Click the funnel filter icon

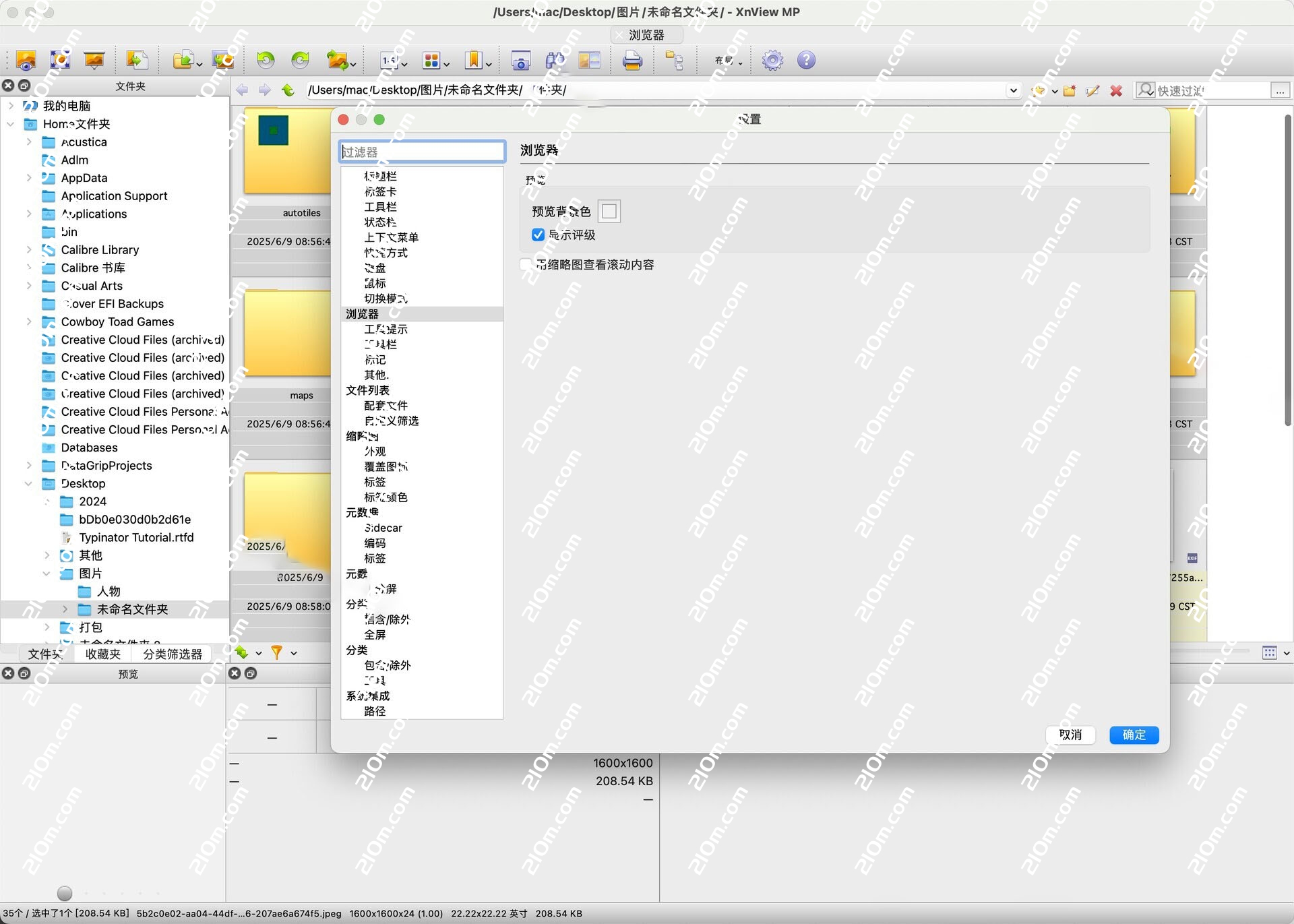tap(276, 652)
